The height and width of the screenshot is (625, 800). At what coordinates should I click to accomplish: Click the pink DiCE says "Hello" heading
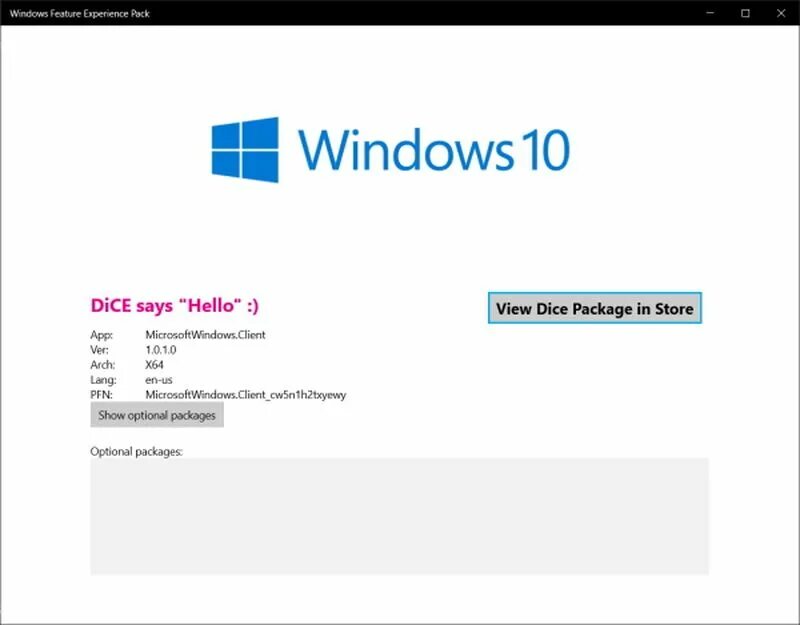(174, 306)
